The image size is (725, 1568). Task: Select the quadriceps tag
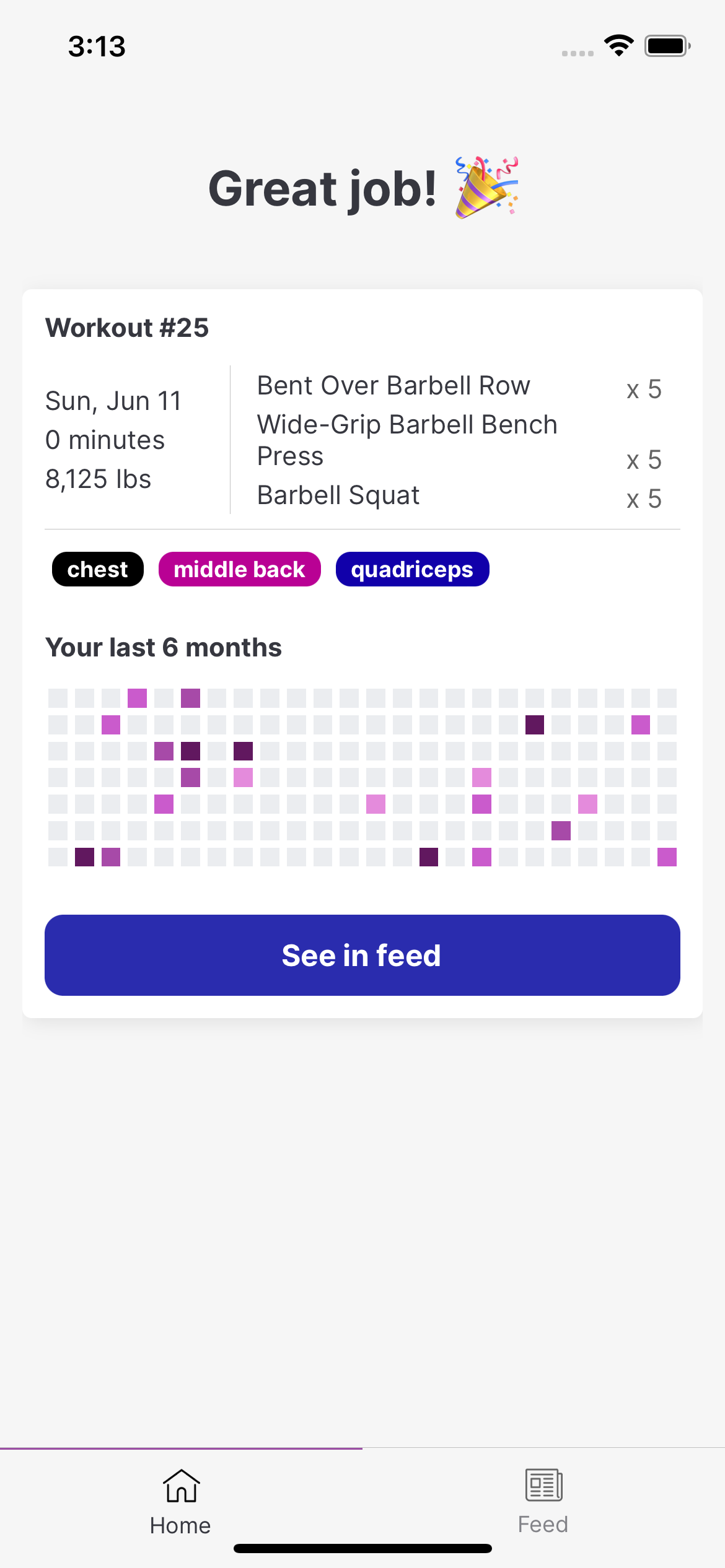[x=412, y=569]
